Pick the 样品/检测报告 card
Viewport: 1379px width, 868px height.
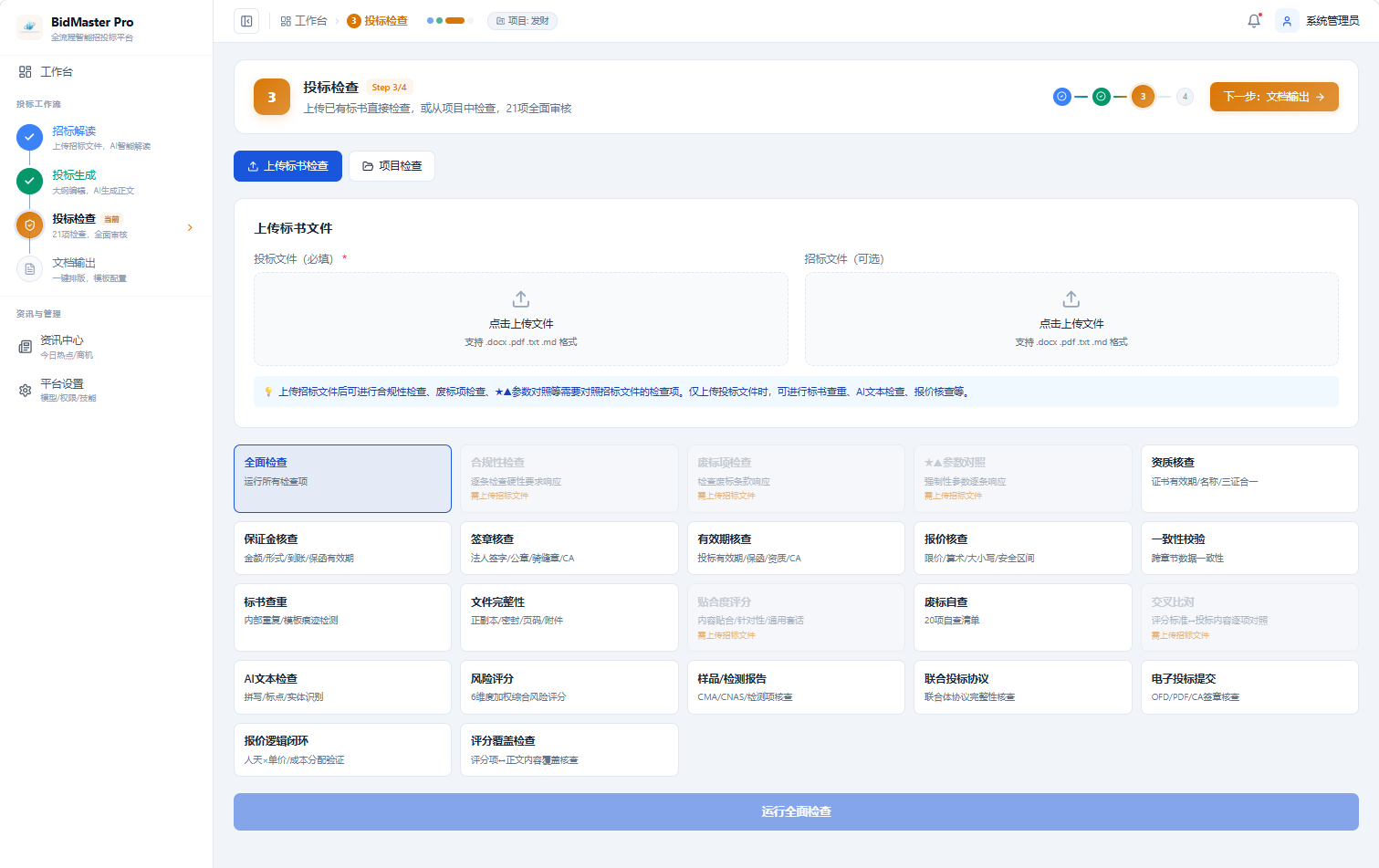tap(796, 687)
